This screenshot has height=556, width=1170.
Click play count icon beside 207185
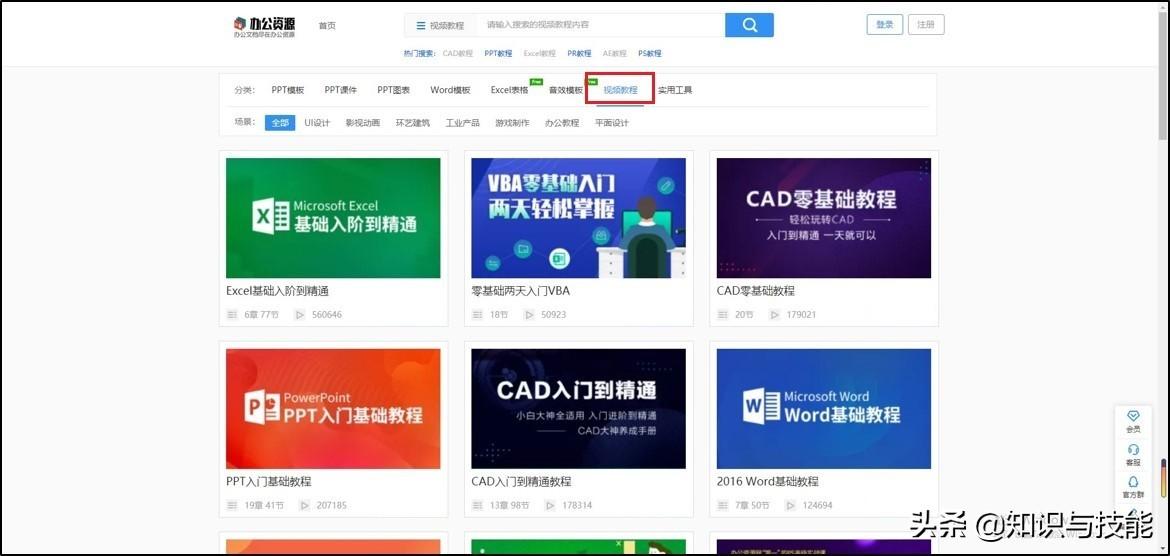(304, 506)
